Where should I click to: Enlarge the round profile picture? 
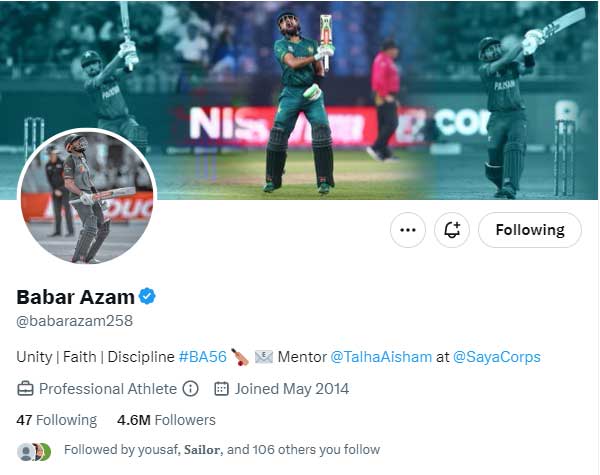(87, 196)
